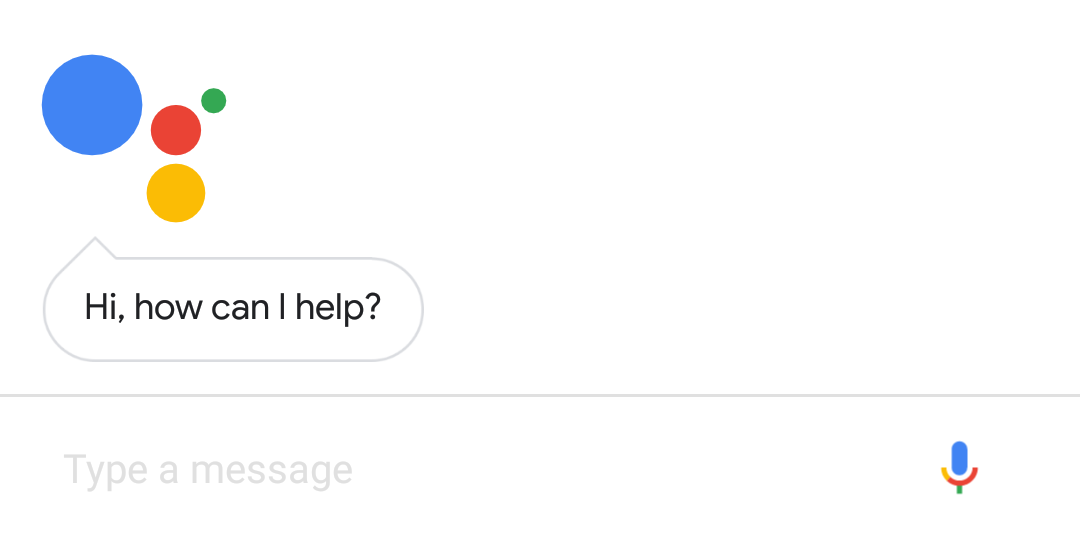The width and height of the screenshot is (1080, 540).
Task: Click the red circle in Assistant logo
Action: pos(176,130)
